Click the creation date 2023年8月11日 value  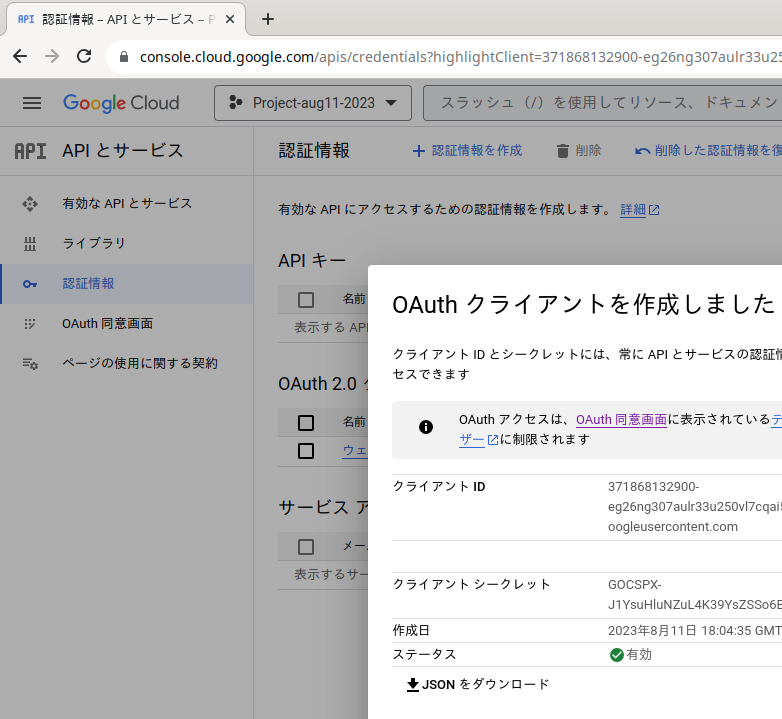pos(695,631)
